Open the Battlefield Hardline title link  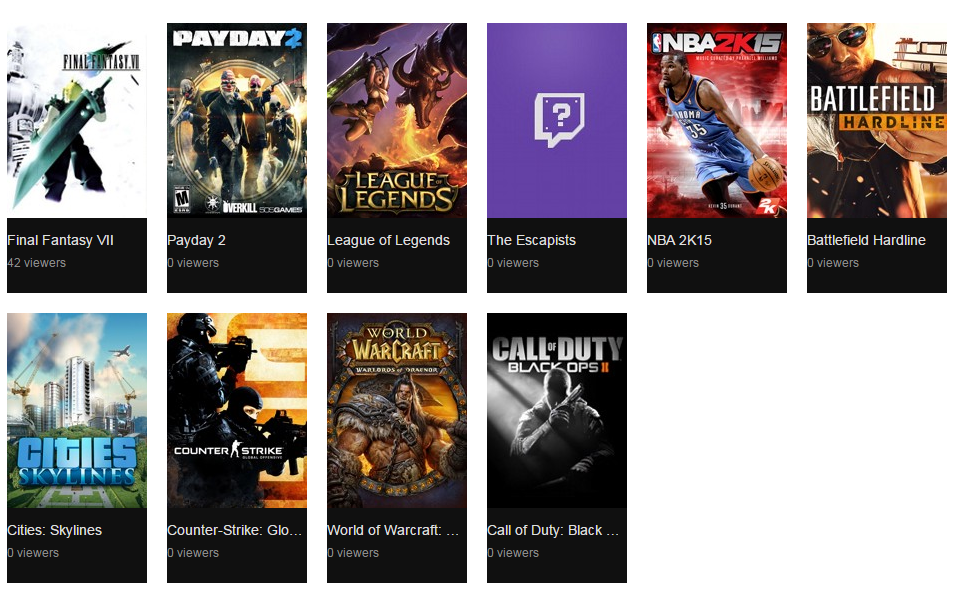867,240
